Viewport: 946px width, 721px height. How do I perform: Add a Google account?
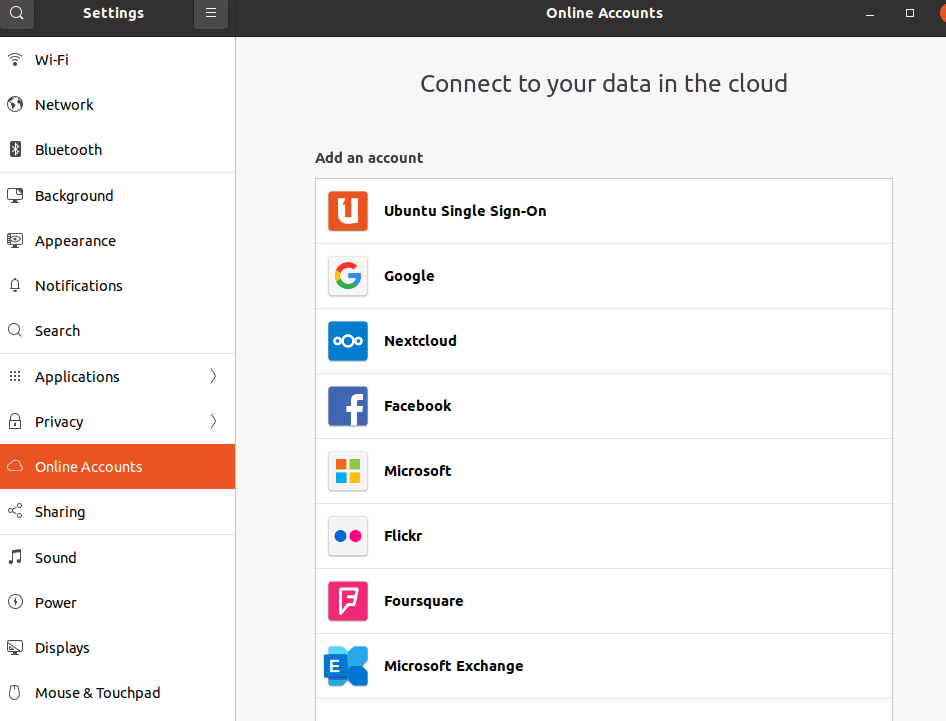pos(603,276)
